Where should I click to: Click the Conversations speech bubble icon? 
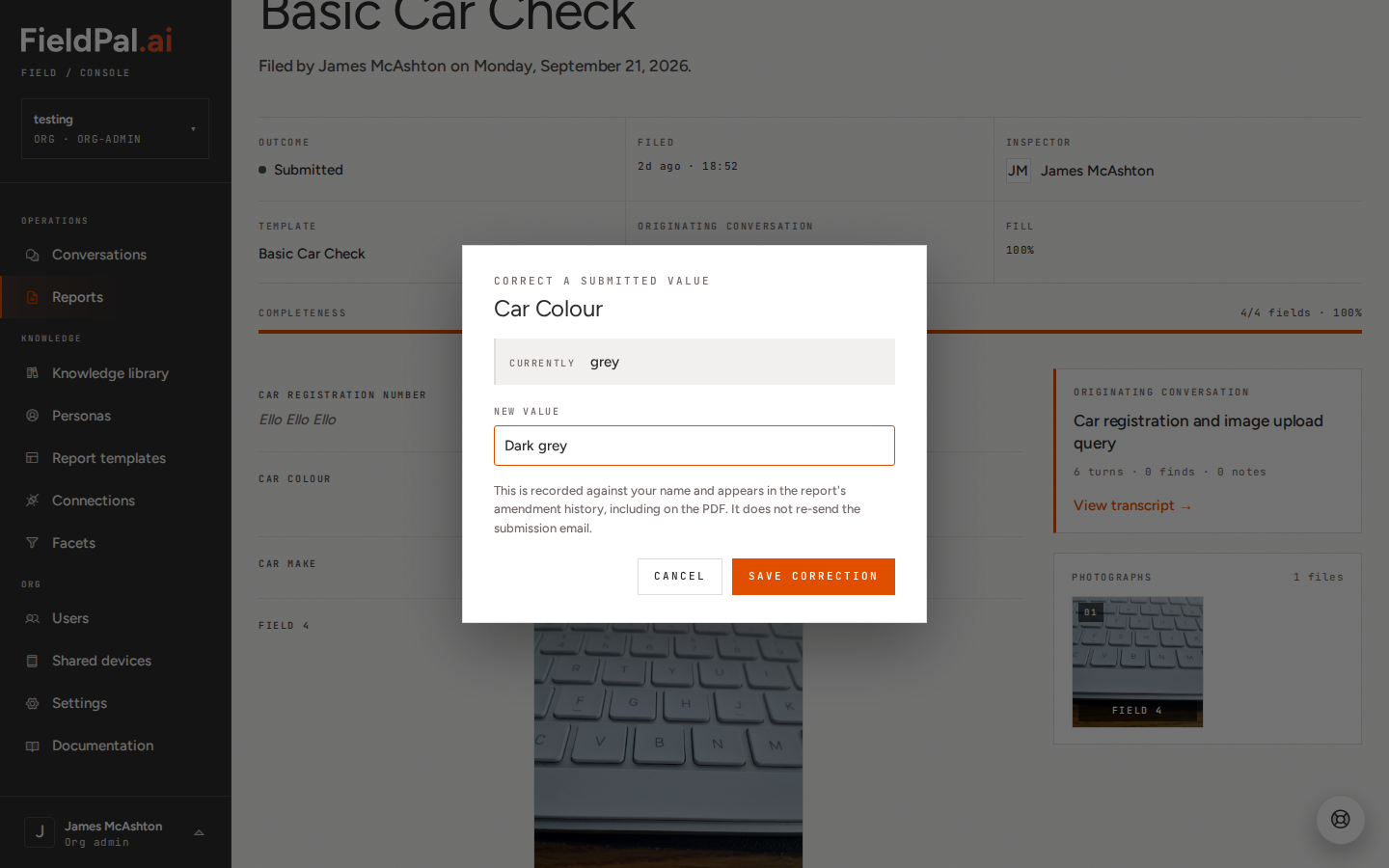[32, 255]
